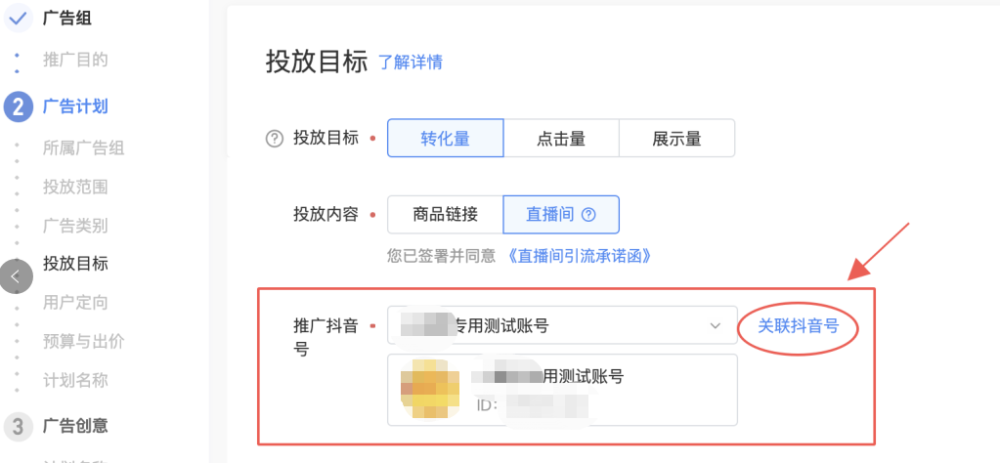Select 展示量 as the delivery goal

tap(677, 138)
